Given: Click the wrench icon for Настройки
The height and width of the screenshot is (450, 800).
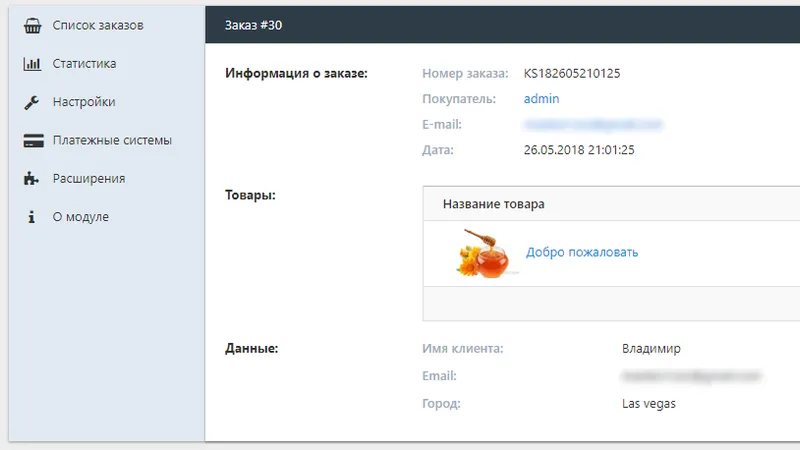Looking at the screenshot, I should click(32, 102).
